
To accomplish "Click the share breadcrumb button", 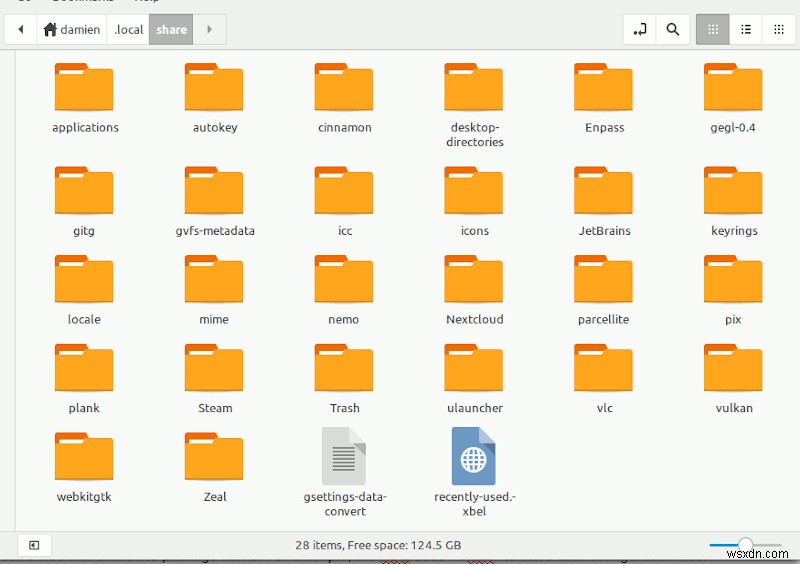I will [x=171, y=30].
